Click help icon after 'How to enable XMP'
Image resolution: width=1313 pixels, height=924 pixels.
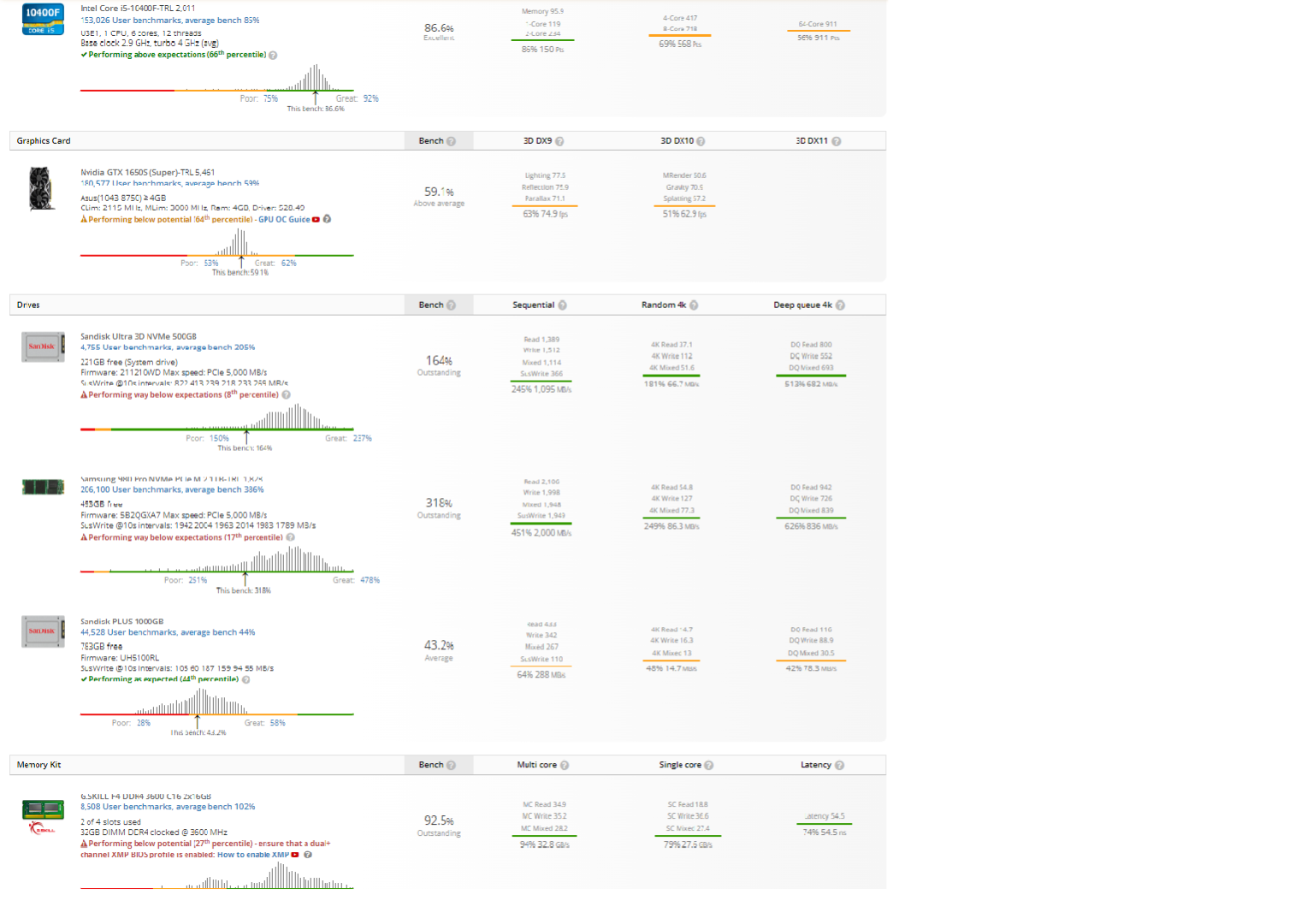[308, 855]
